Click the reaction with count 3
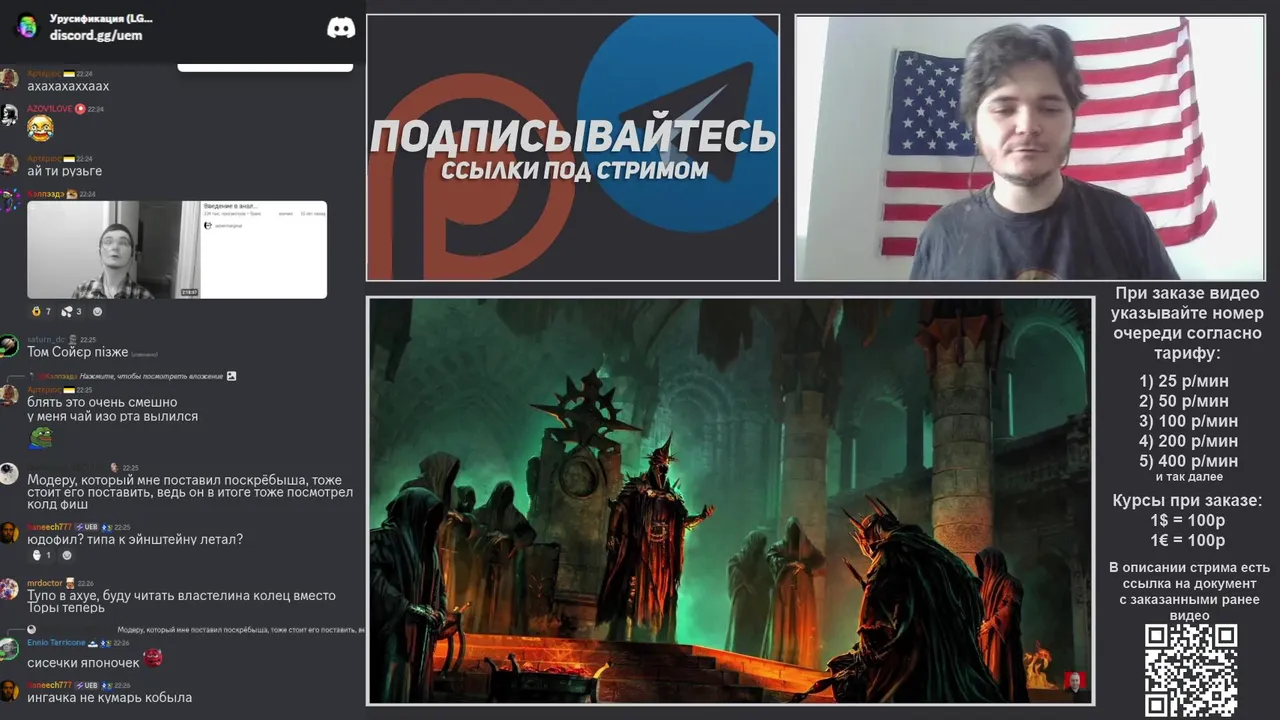The height and width of the screenshot is (720, 1280). click(x=72, y=311)
